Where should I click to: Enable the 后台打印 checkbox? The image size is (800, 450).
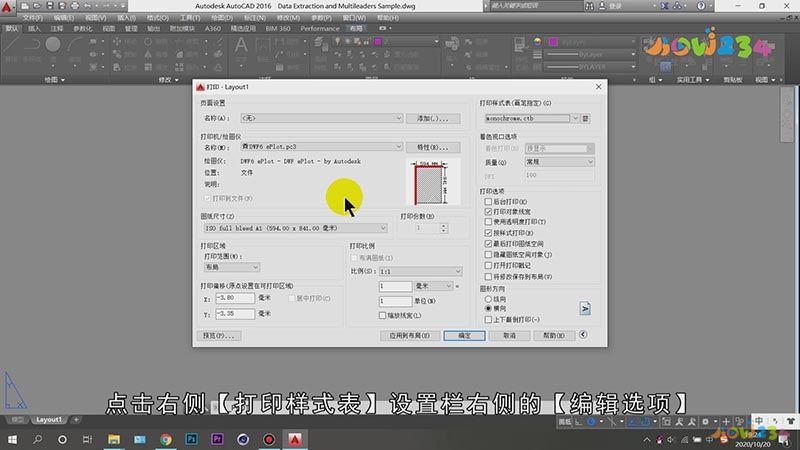tap(488, 202)
